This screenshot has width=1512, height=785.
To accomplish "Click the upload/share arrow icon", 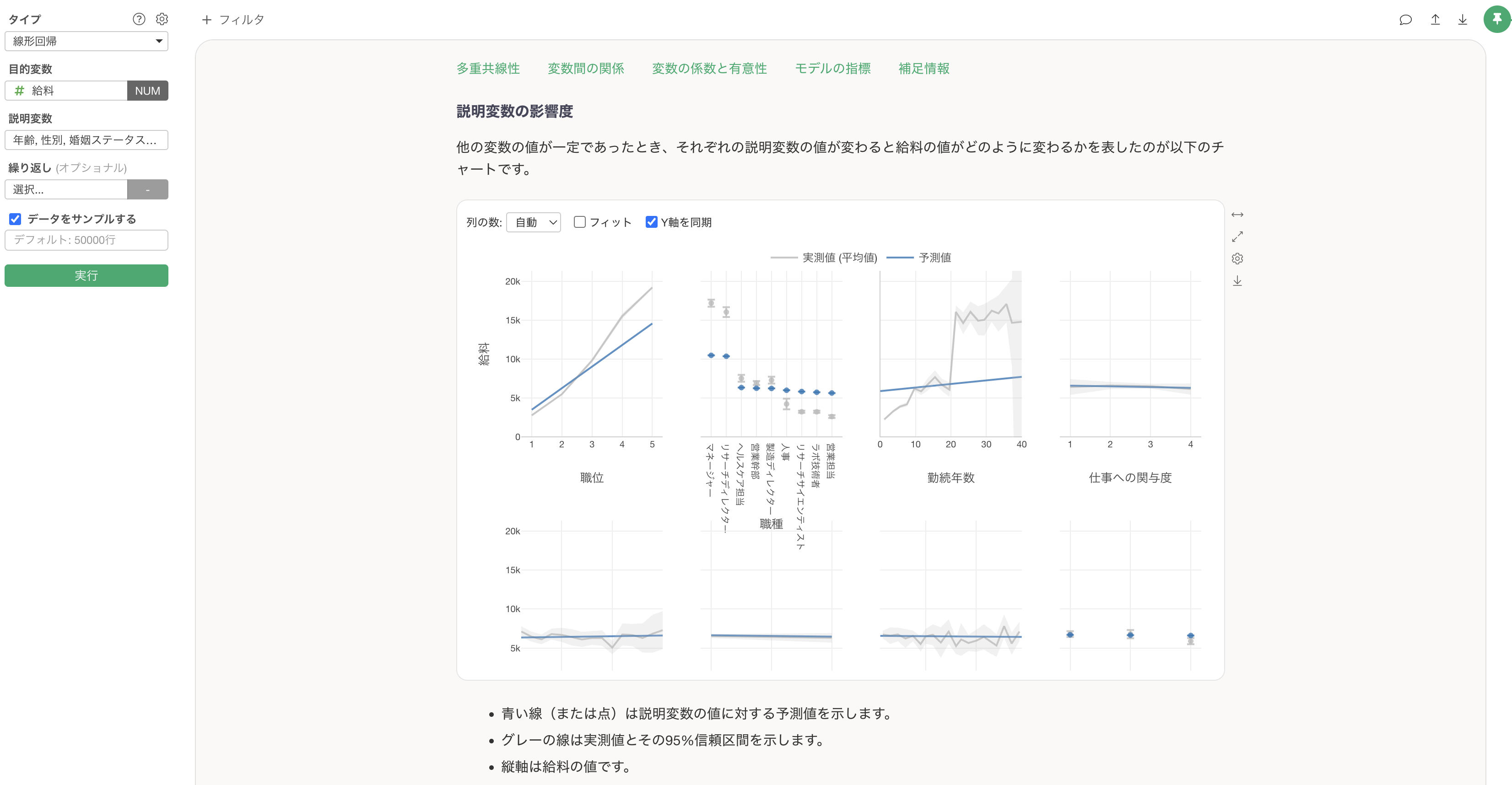I will tap(1435, 20).
